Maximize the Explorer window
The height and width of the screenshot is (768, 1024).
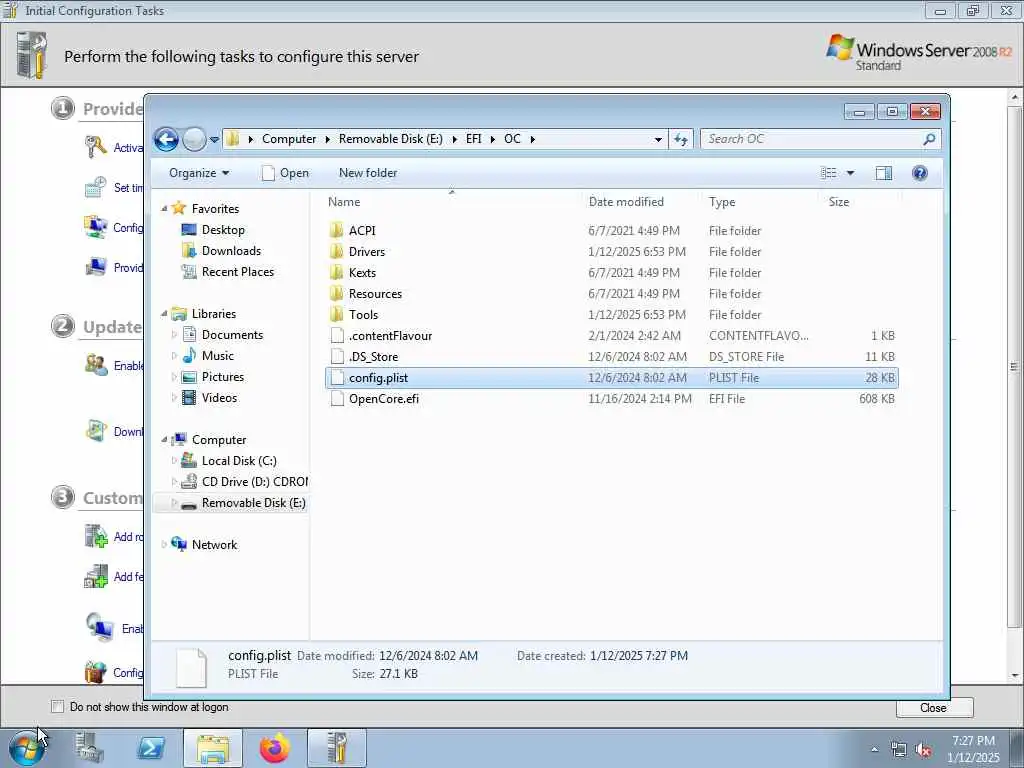pos(891,112)
